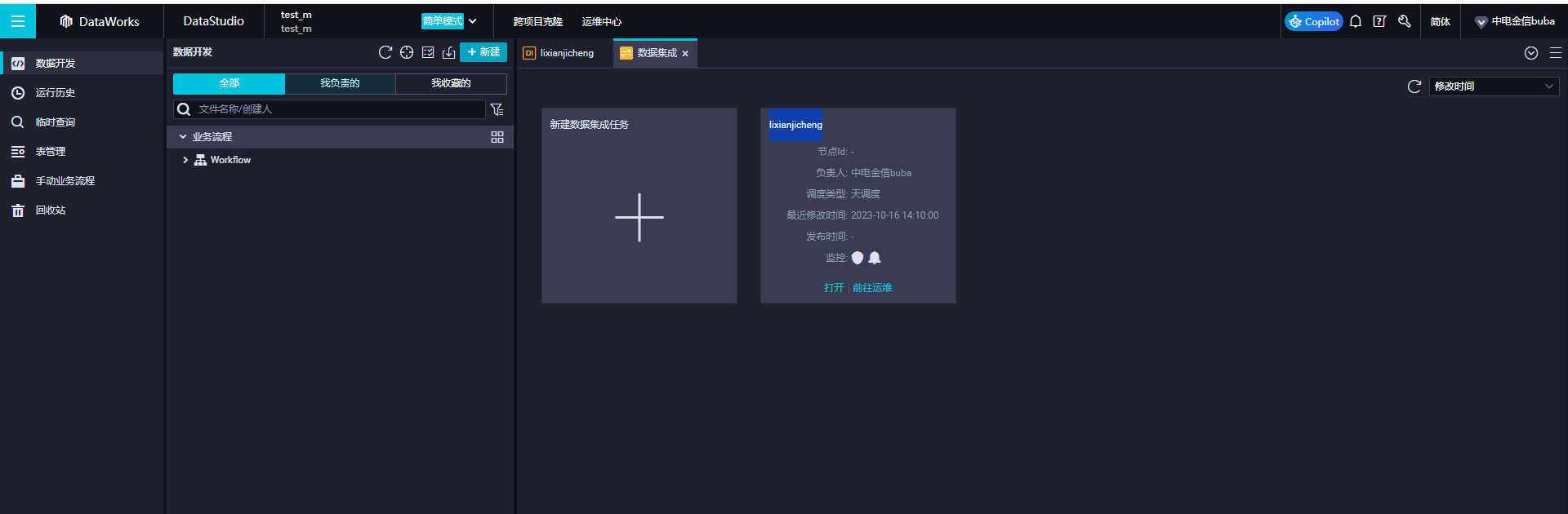The width and height of the screenshot is (1568, 514).
Task: Close the 数据集成 tab
Action: point(685,53)
